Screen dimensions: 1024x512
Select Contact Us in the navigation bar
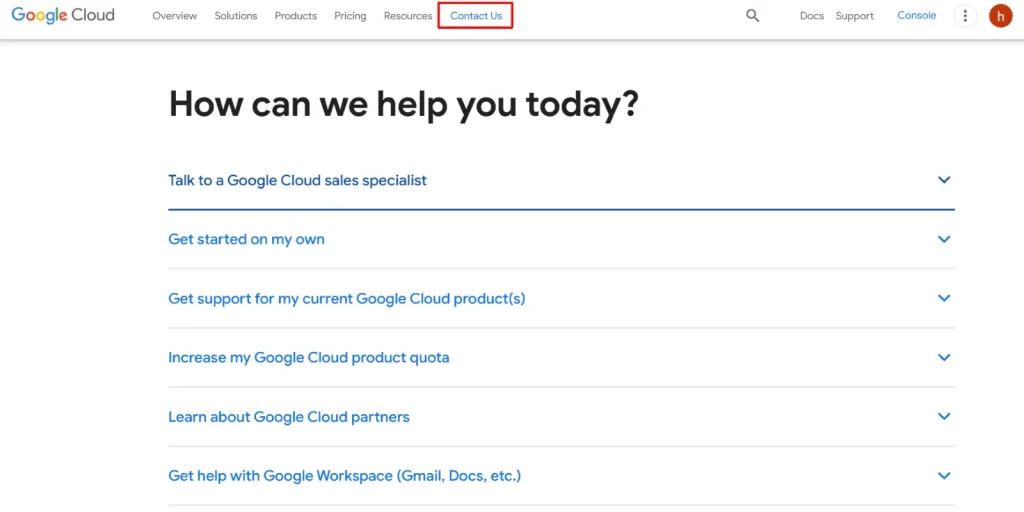[476, 16]
